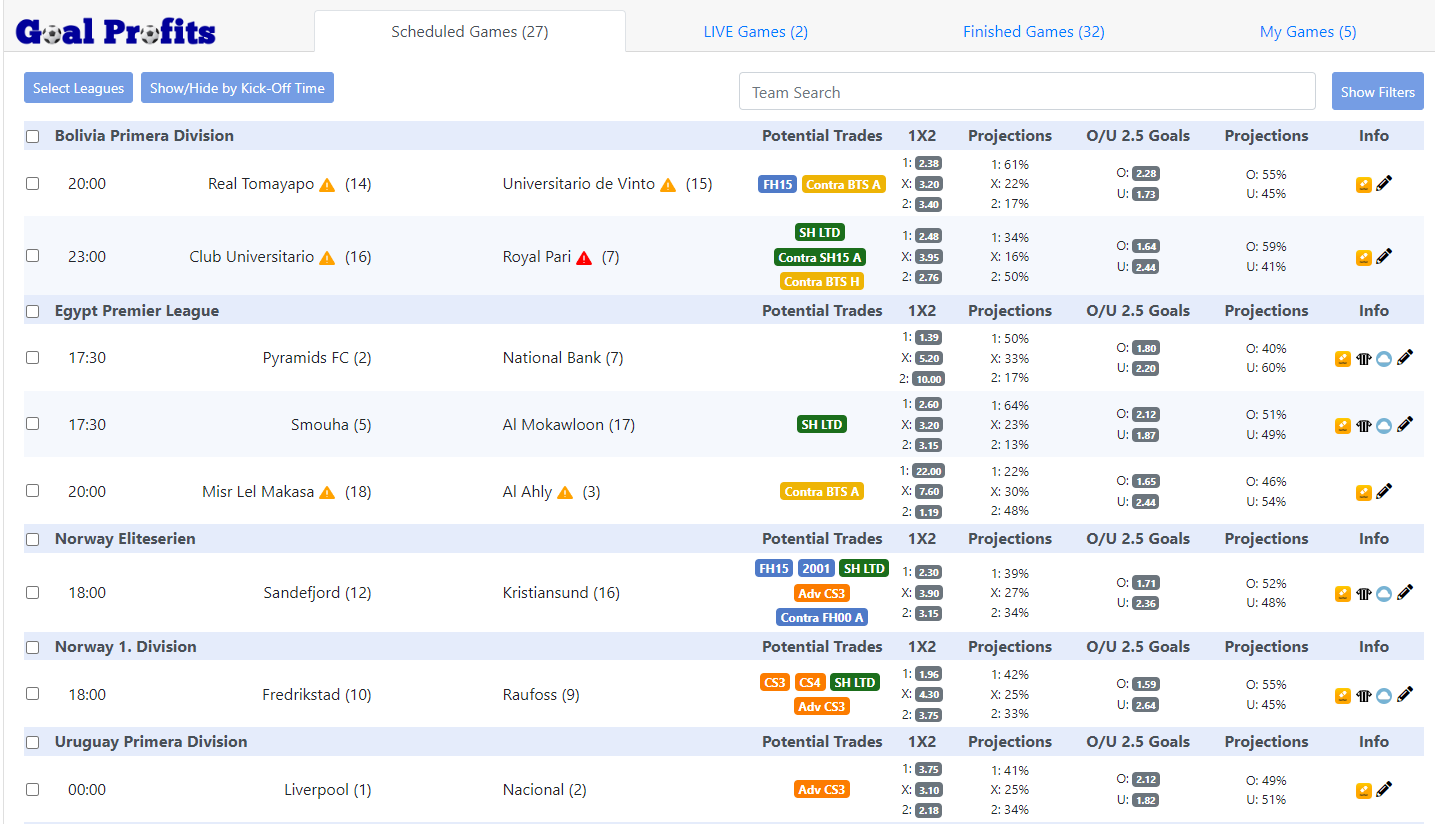Open weather cloud icon for Sandefjord match
Image resolution: width=1435 pixels, height=824 pixels.
(1384, 593)
